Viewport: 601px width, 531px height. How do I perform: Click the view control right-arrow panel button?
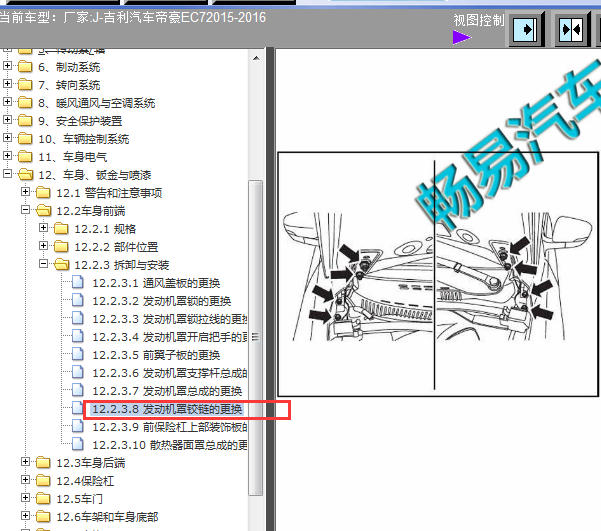click(x=527, y=30)
